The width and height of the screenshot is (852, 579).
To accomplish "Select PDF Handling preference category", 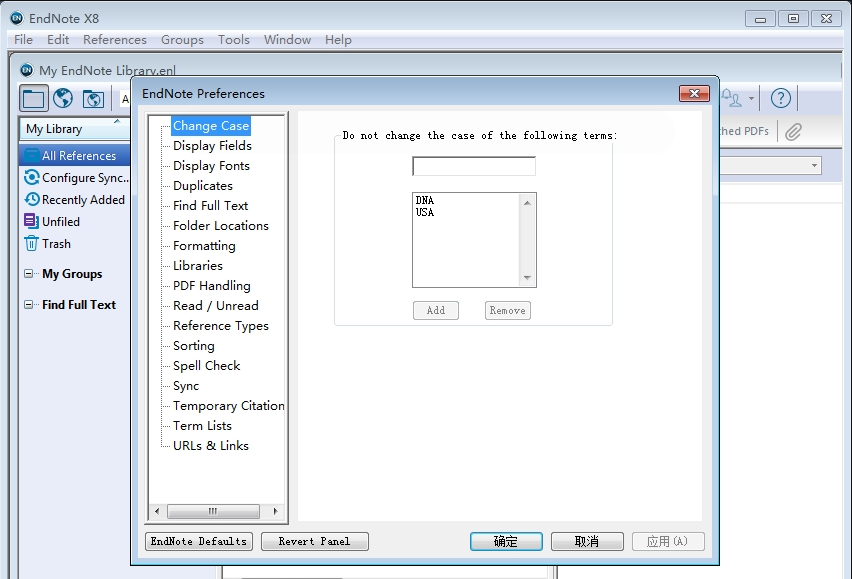I will (212, 286).
